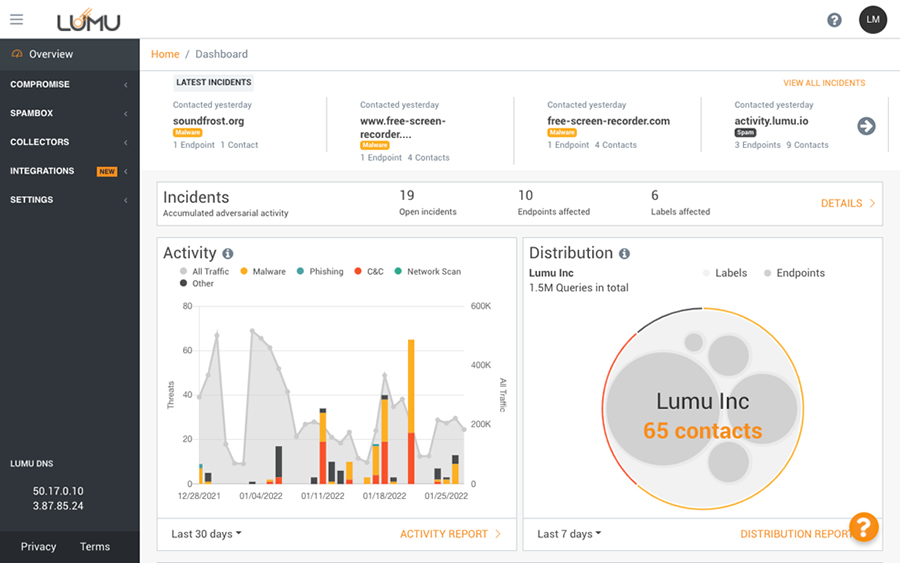The width and height of the screenshot is (900, 563).
Task: Click the help question mark icon in header
Action: [834, 20]
